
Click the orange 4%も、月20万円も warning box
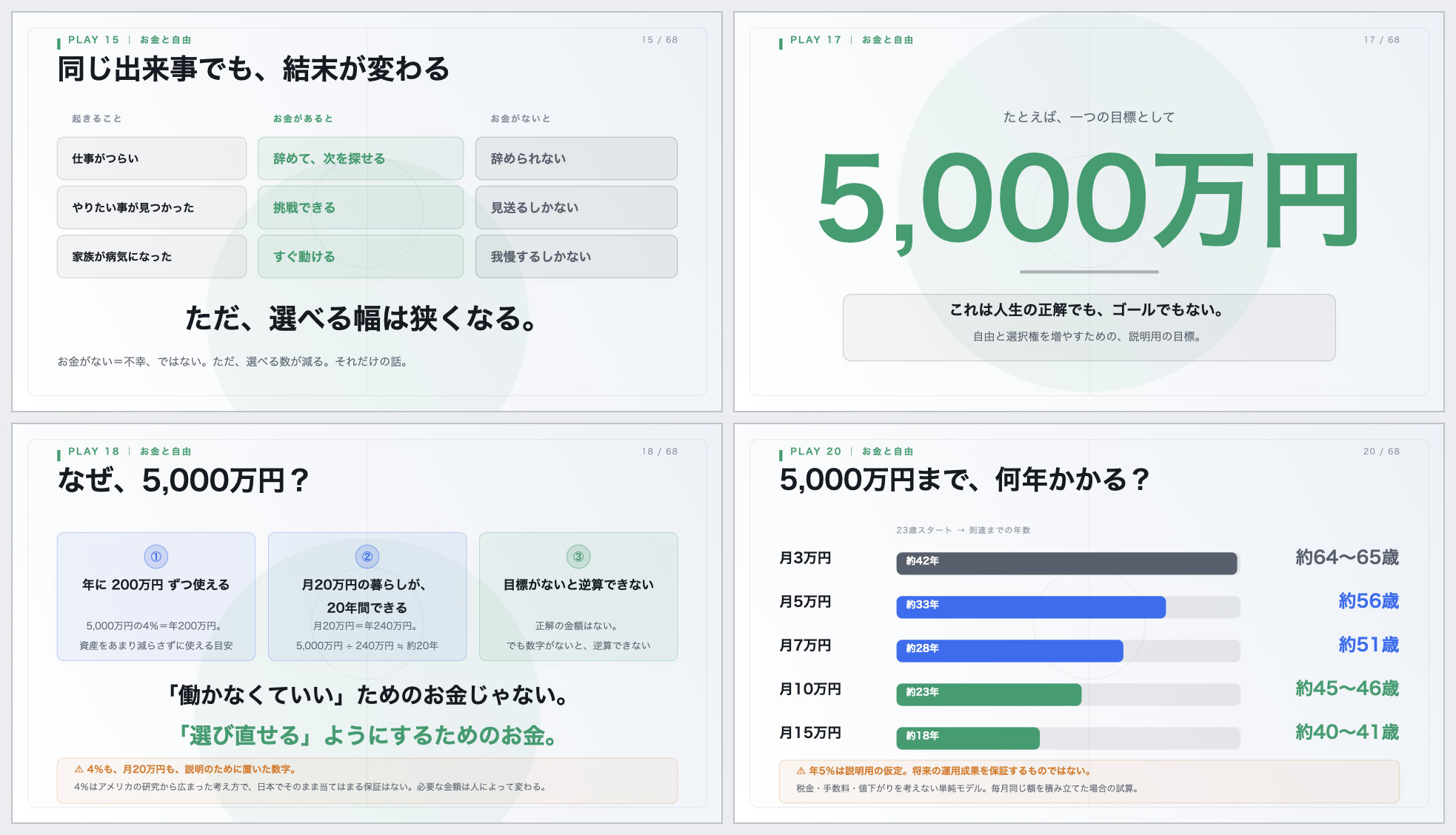[x=367, y=780]
